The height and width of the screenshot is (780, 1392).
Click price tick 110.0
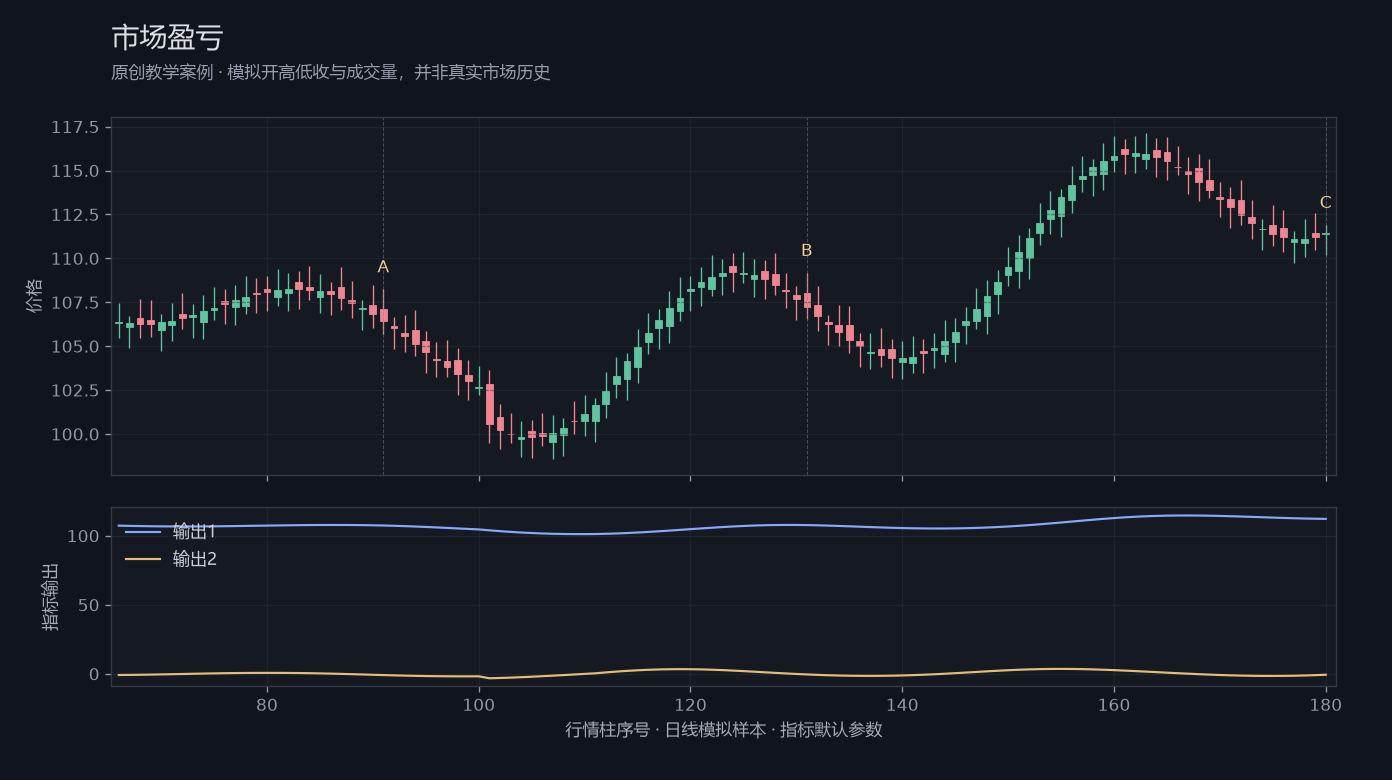coord(75,259)
